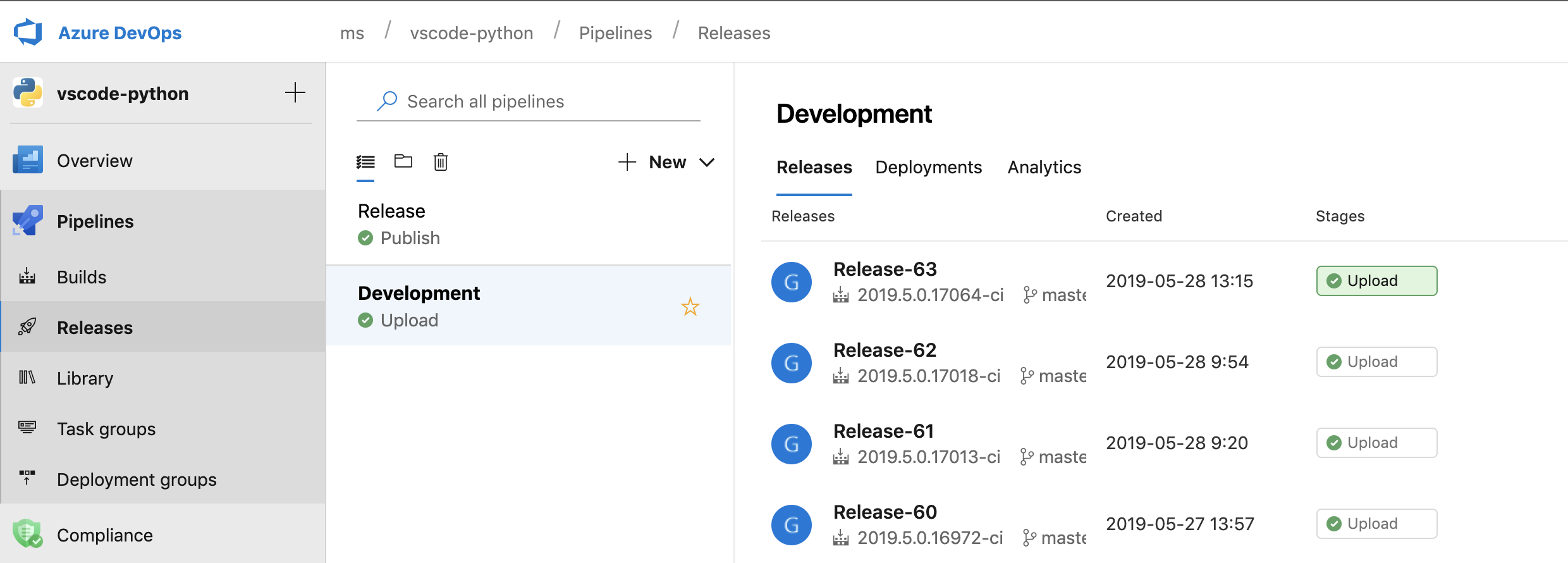Click the G avatar for Release-63

(x=792, y=282)
